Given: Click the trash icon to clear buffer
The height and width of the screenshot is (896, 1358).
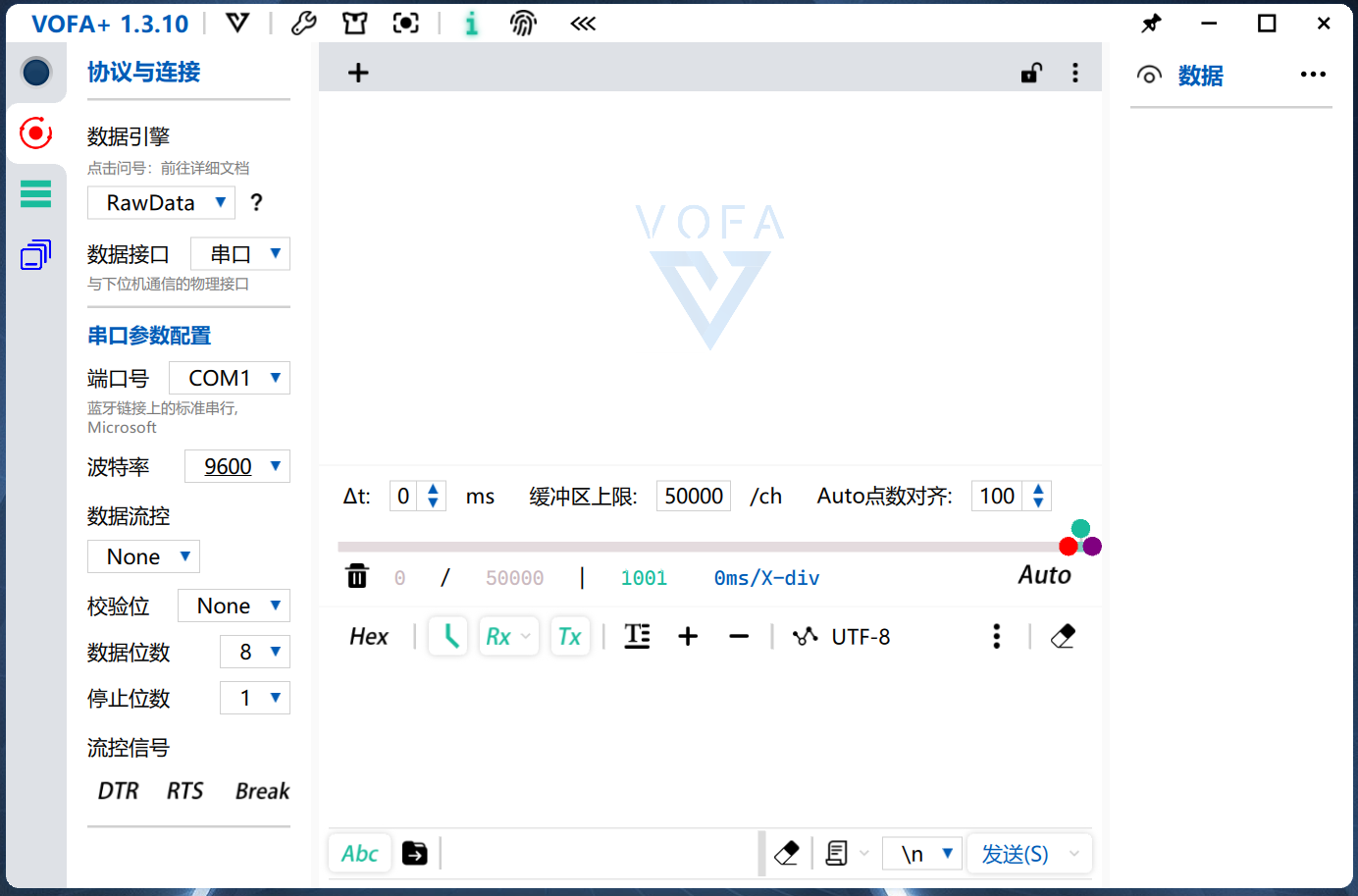Looking at the screenshot, I should pyautogui.click(x=357, y=576).
